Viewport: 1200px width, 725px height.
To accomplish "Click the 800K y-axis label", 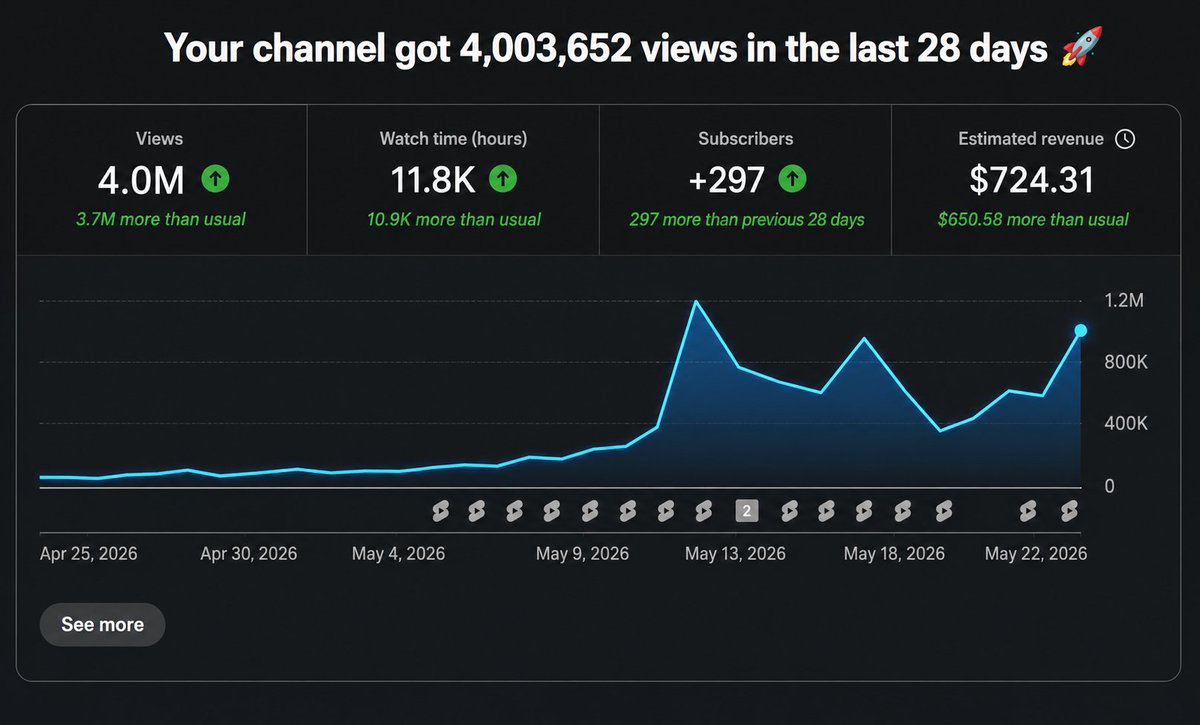I will coord(1125,362).
